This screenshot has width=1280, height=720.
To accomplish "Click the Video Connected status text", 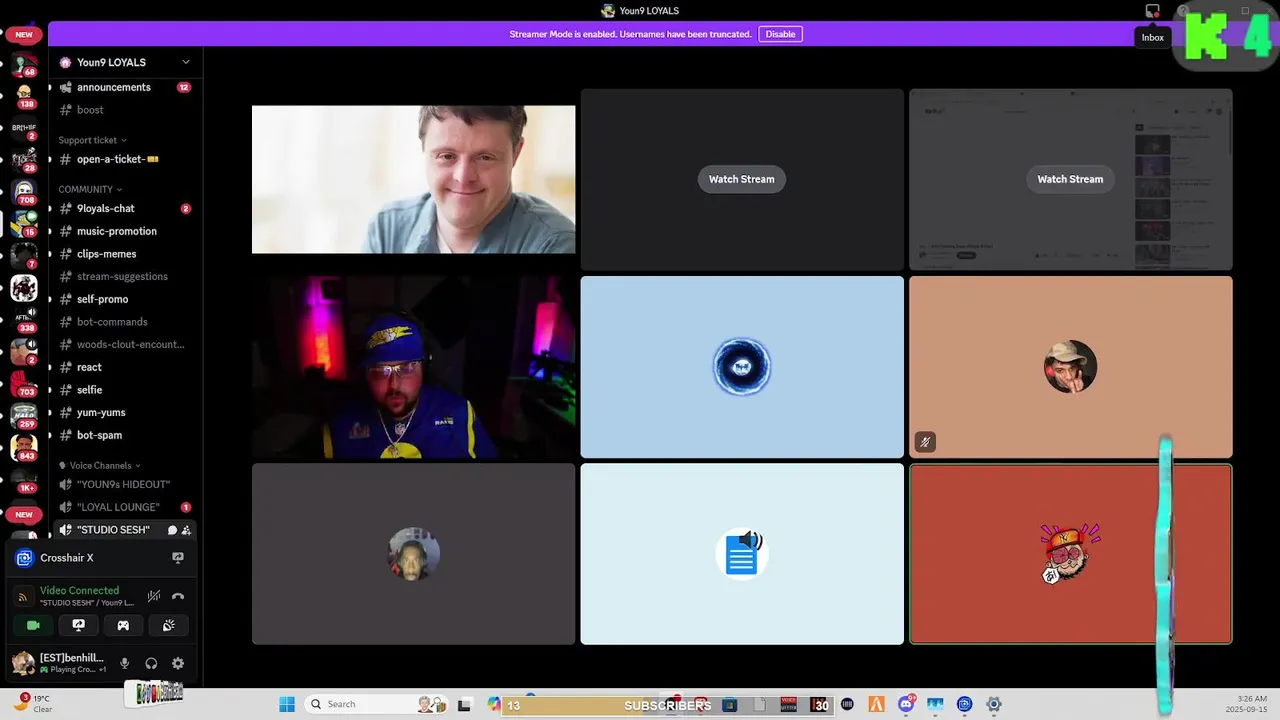I will click(x=79, y=590).
